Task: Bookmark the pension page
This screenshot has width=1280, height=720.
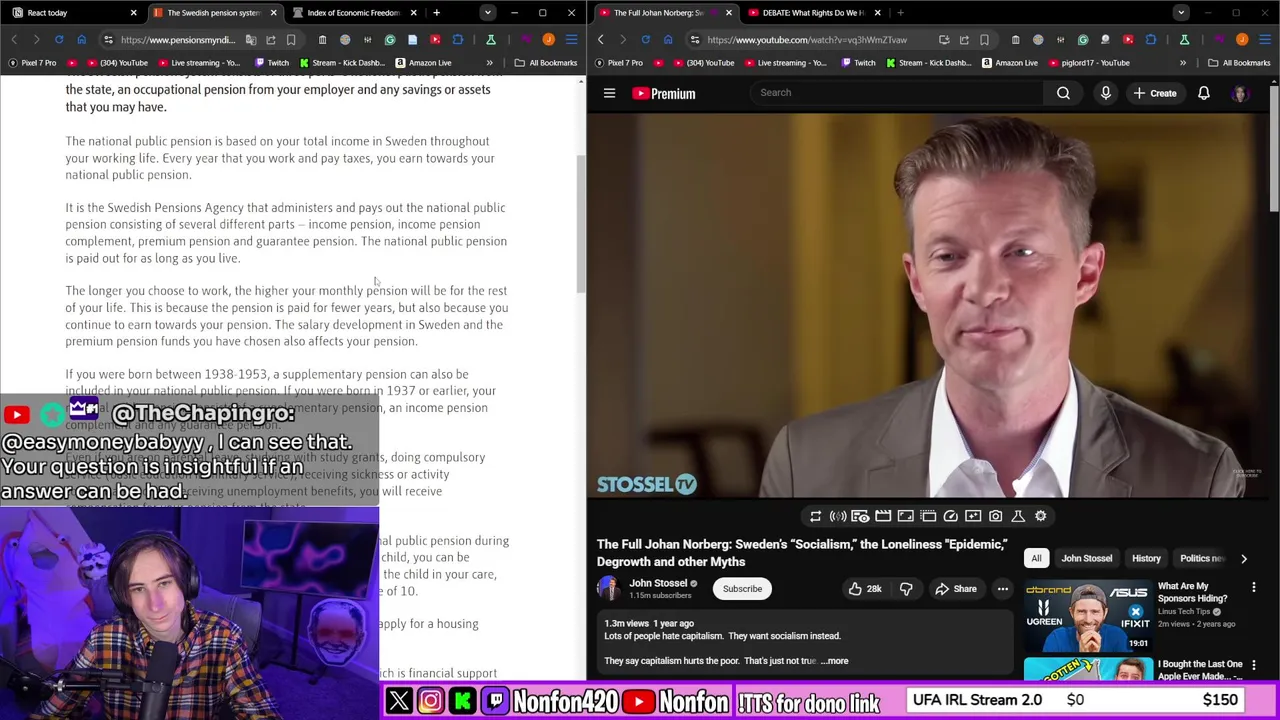Action: (x=291, y=40)
